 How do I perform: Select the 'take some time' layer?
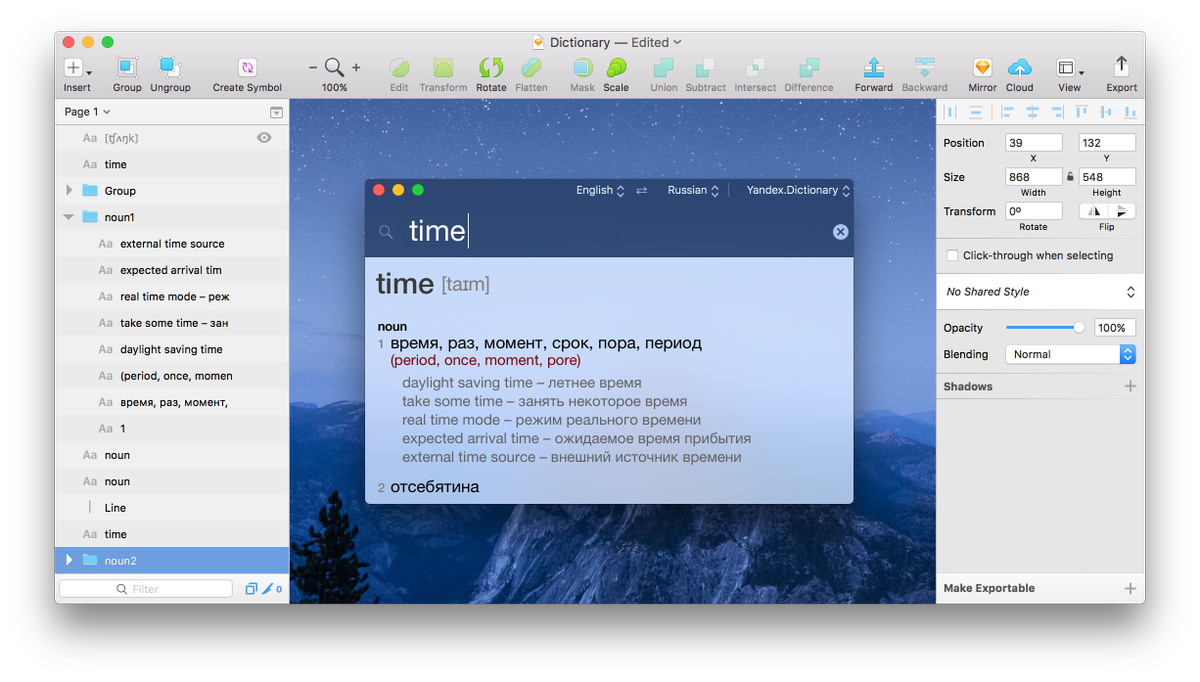pos(172,323)
